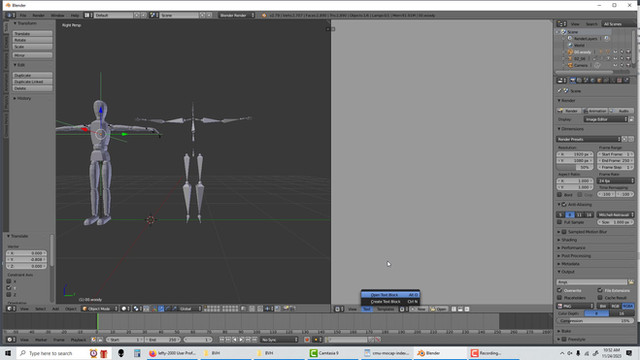Enable the Full Sample checkbox
The width and height of the screenshot is (640, 360).
pos(560,222)
